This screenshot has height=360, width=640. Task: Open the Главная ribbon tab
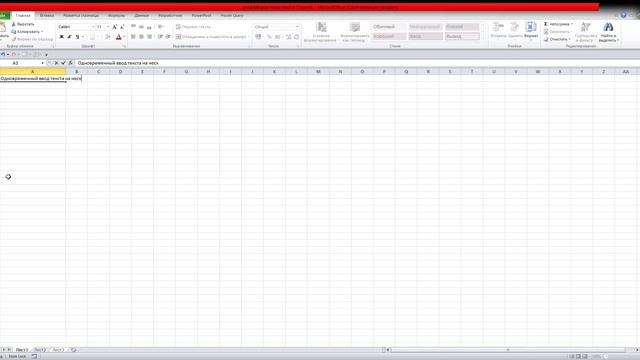[23, 16]
